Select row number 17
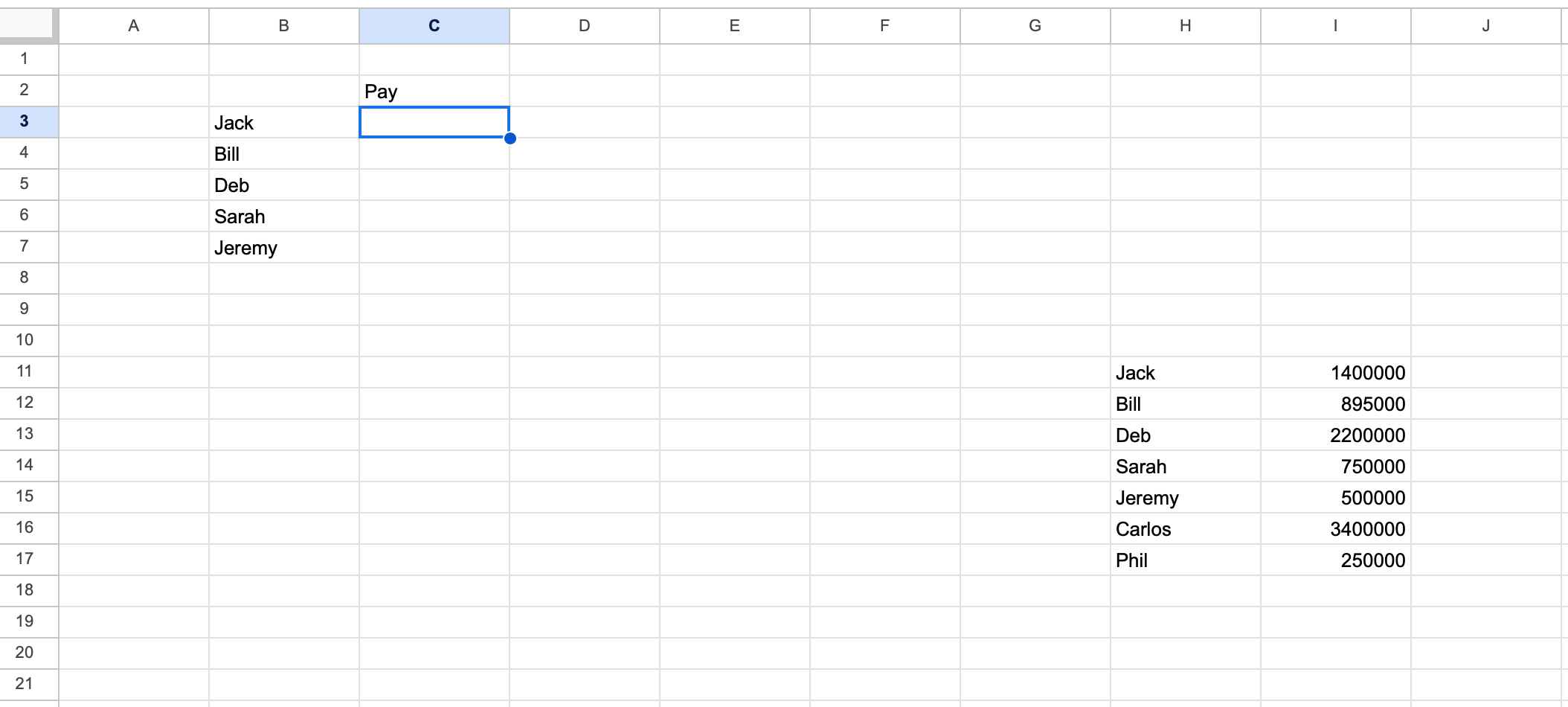Screen dimensions: 1568x707 click(x=28, y=560)
